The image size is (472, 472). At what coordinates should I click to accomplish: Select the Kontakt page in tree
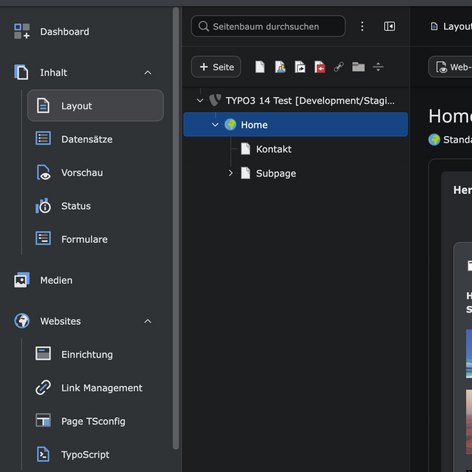tap(274, 149)
